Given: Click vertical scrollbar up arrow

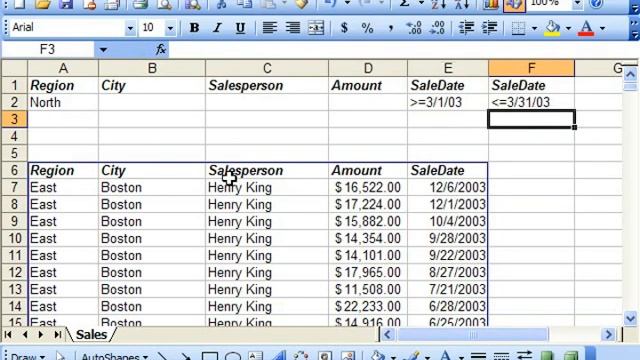Looking at the screenshot, I should (630, 74).
